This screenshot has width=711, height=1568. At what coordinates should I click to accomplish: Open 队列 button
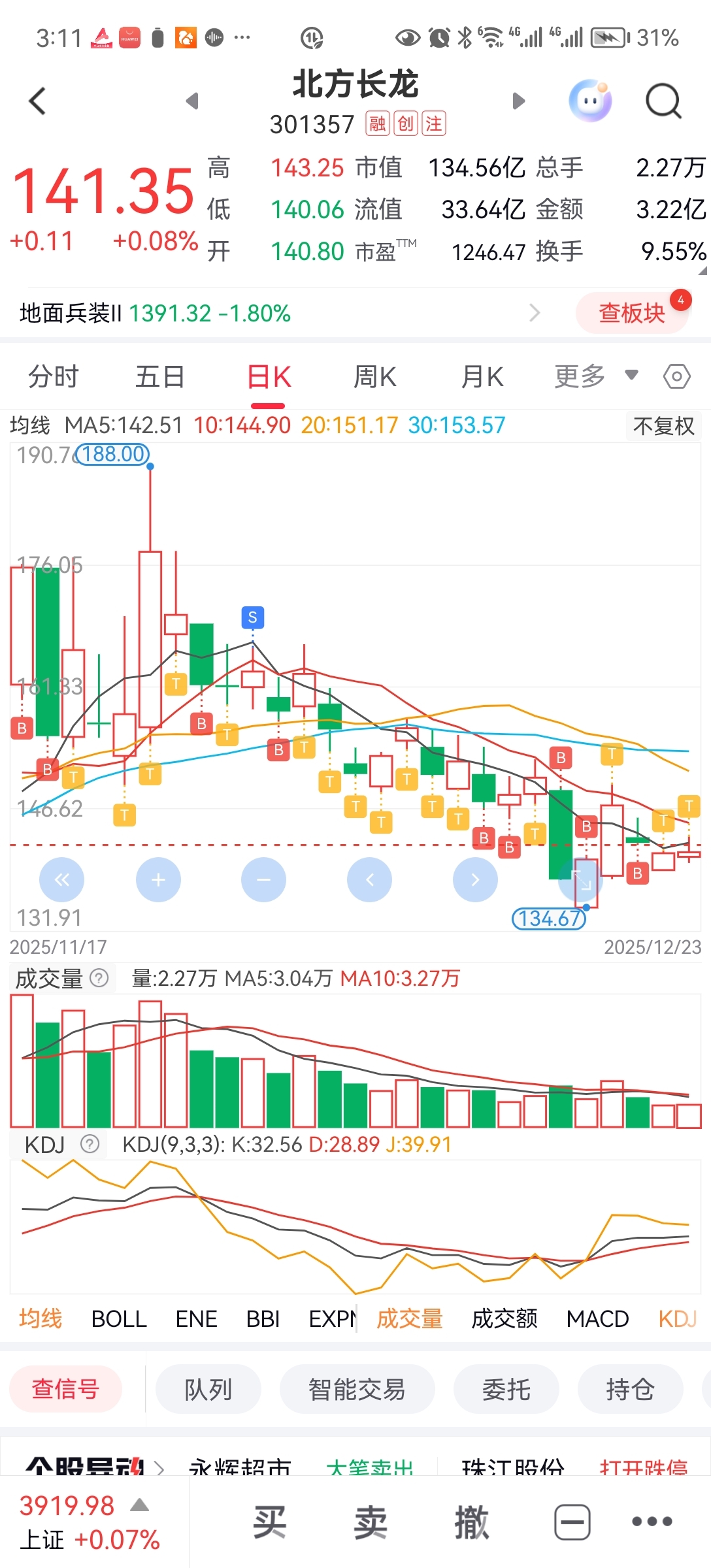208,1388
